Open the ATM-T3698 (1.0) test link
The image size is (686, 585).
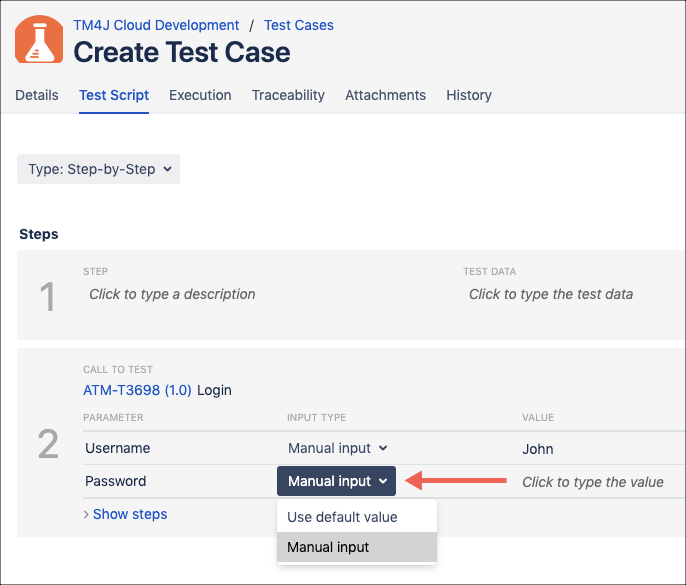tap(138, 389)
